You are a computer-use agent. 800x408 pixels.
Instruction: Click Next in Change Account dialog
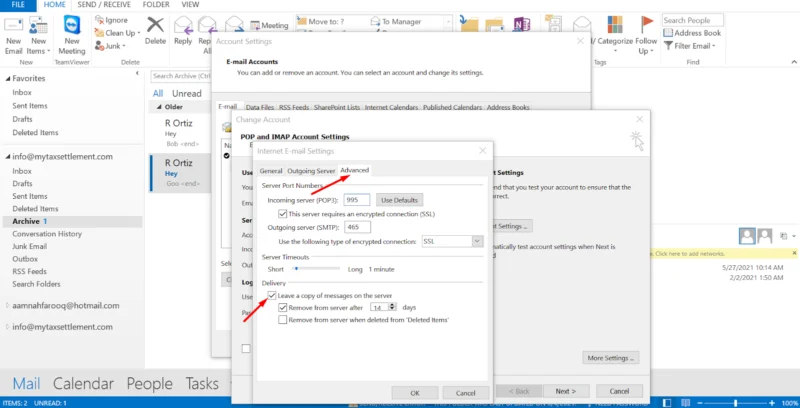pos(566,391)
